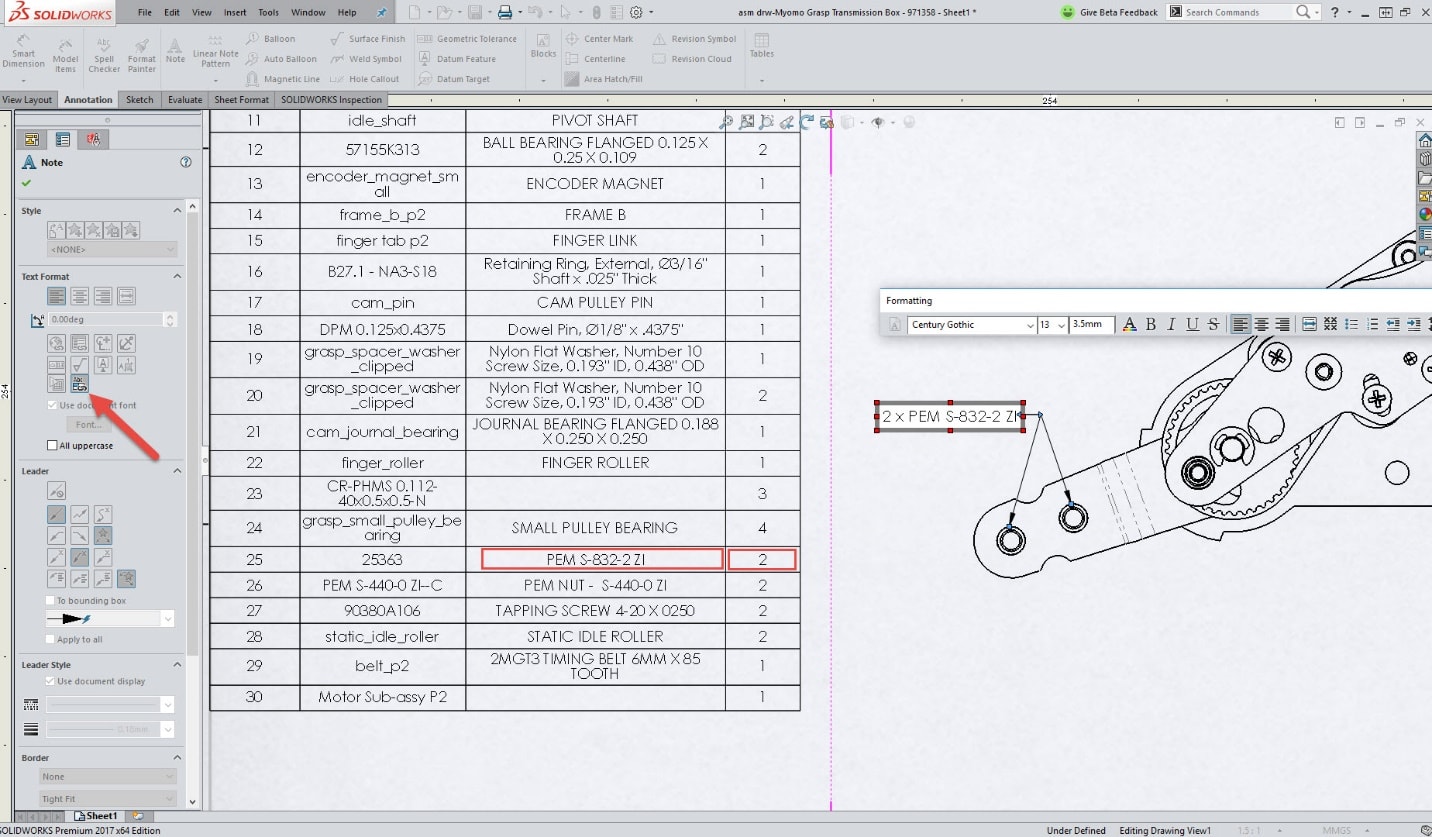Viewport: 1432px width, 837px height.
Task: Check To bounding box option
Action: 52,601
